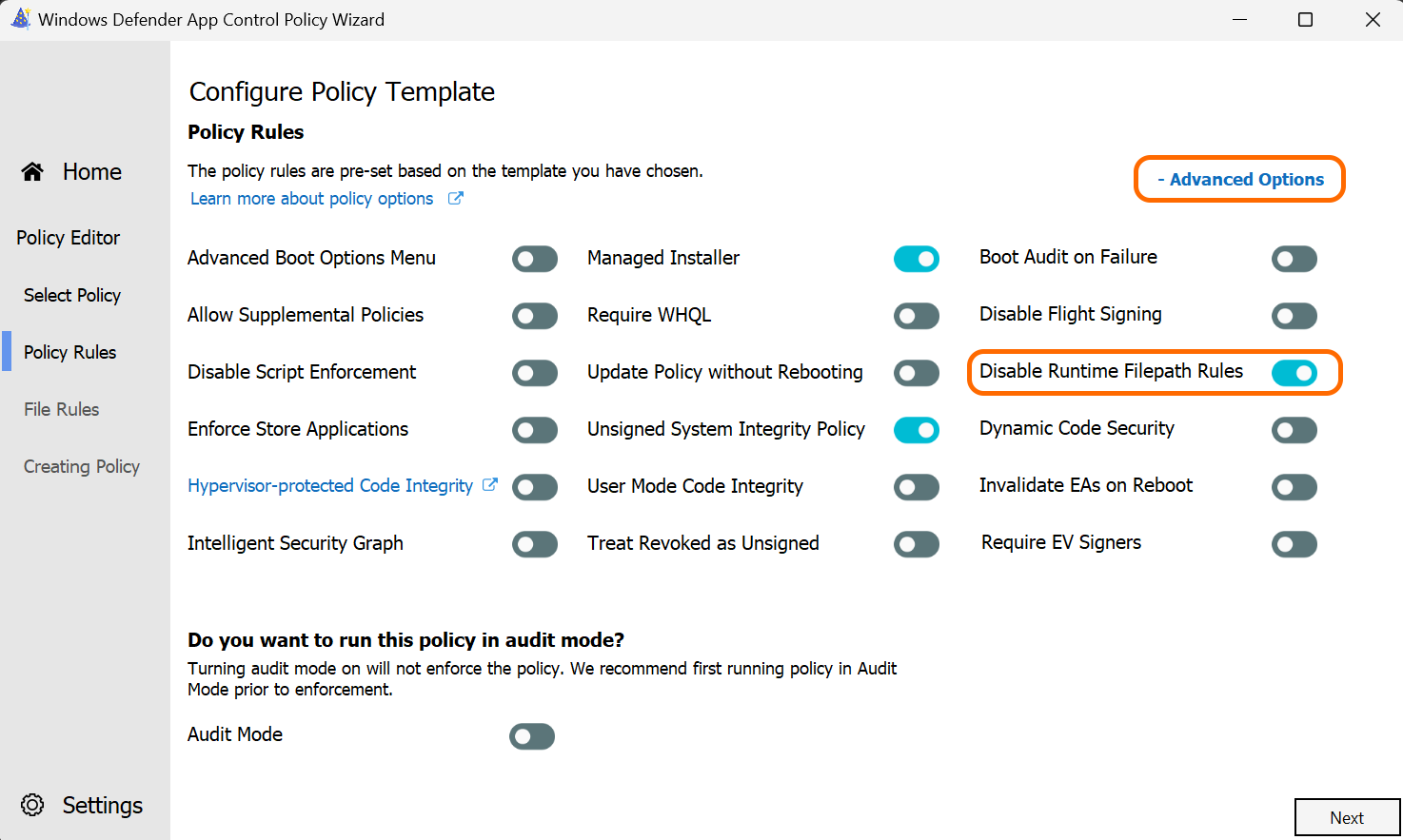This screenshot has height=840, width=1403.
Task: Enable the Require WHQL toggle
Action: click(916, 316)
